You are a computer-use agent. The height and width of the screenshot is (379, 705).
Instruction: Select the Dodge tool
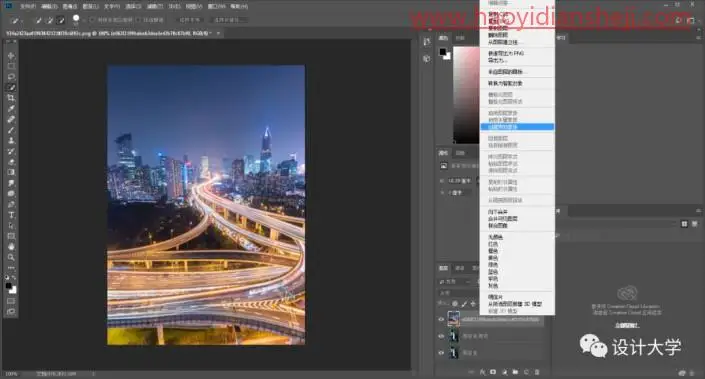(11, 193)
